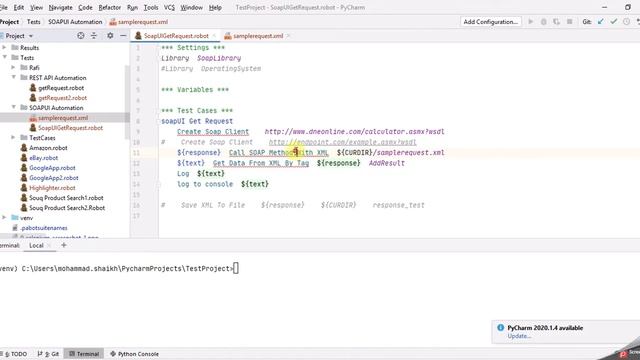The height and width of the screenshot is (360, 640).
Task: Click the info icon in update notification
Action: tap(501, 327)
